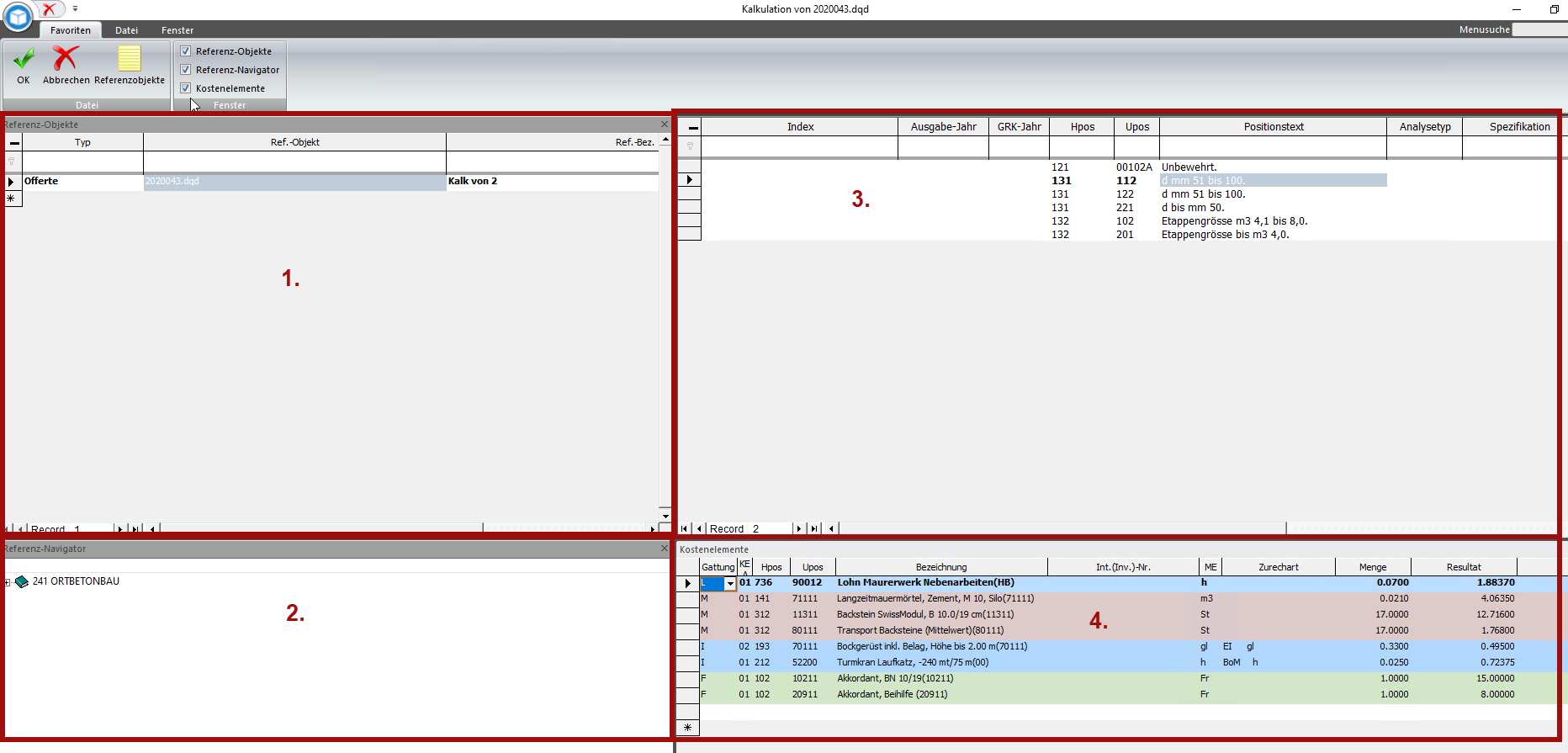Sort by the Positionstext column header
Image resolution: width=1568 pixels, height=753 pixels.
(x=1273, y=127)
